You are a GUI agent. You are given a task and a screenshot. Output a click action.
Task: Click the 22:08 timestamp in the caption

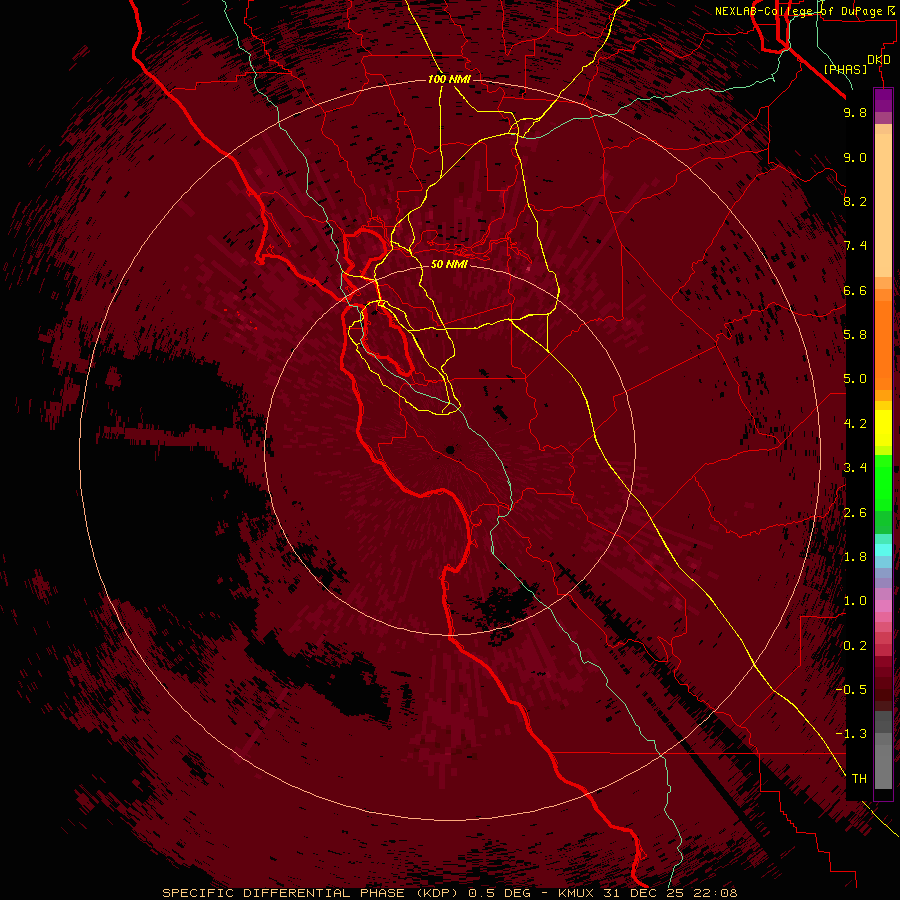pos(715,893)
